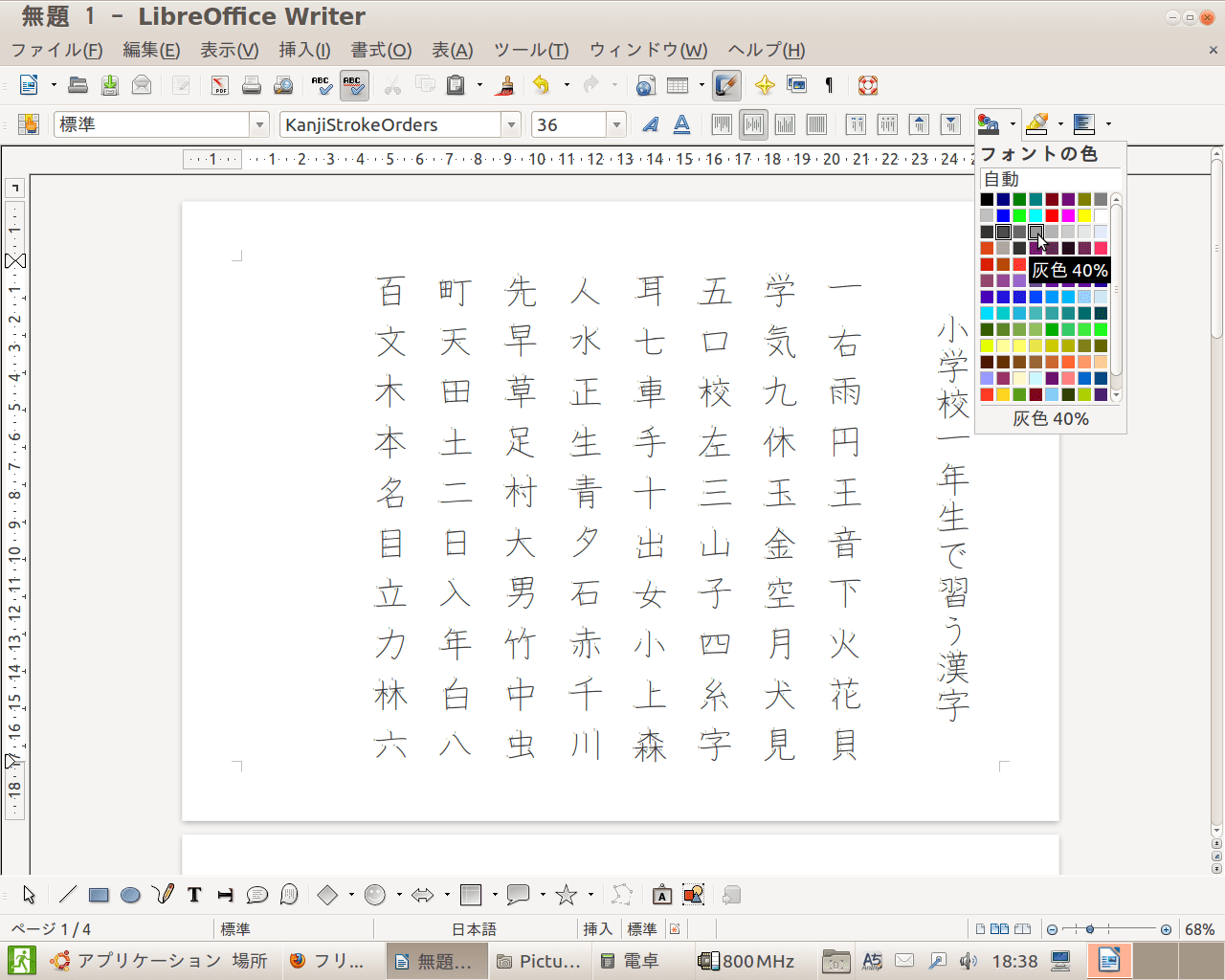Open the Hyperlink dialog icon
The width and height of the screenshot is (1225, 980).
(646, 85)
